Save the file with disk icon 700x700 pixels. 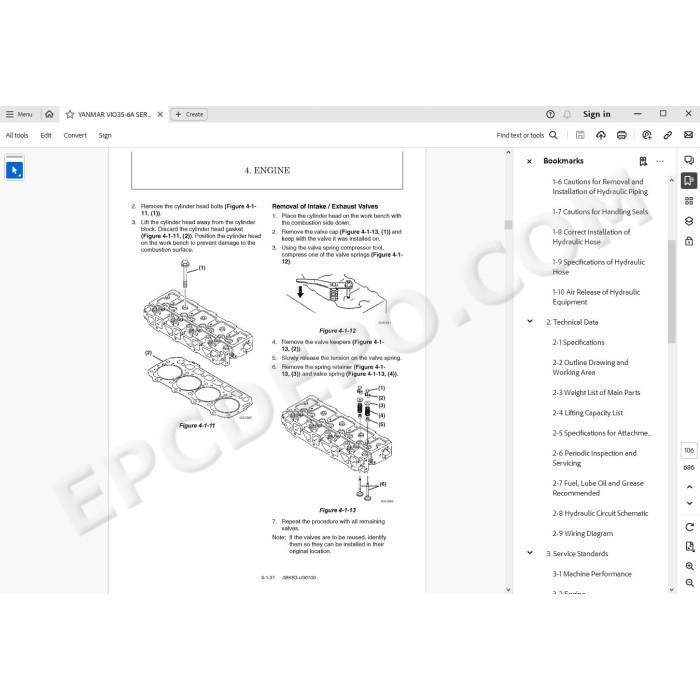coord(580,135)
